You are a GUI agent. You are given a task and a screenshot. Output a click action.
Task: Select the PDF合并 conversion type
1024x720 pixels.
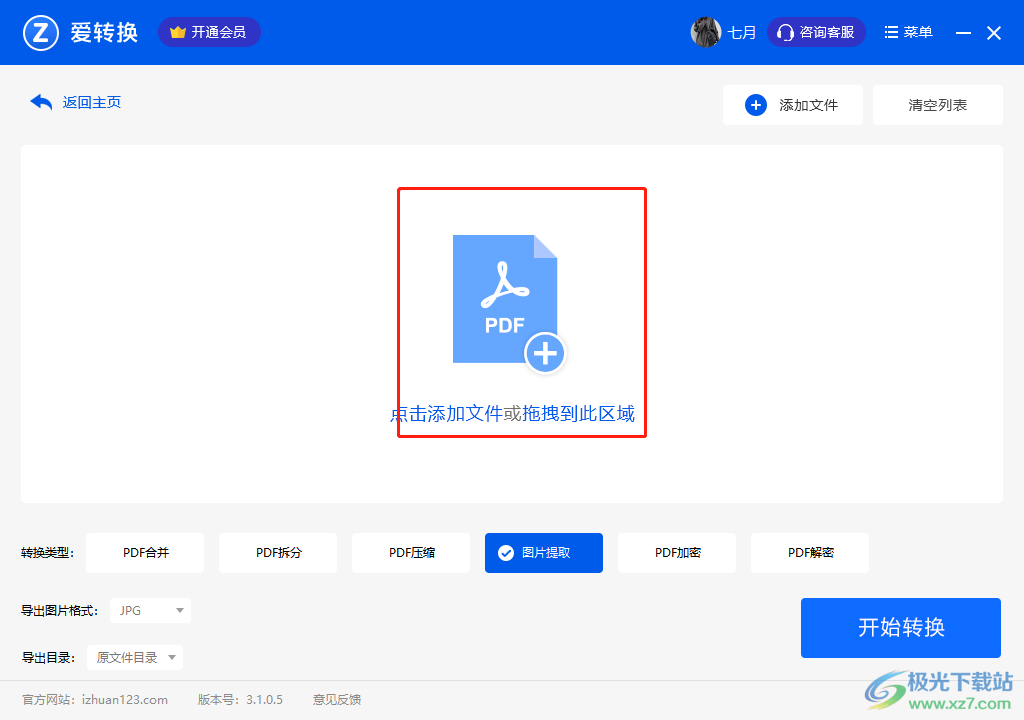click(145, 553)
